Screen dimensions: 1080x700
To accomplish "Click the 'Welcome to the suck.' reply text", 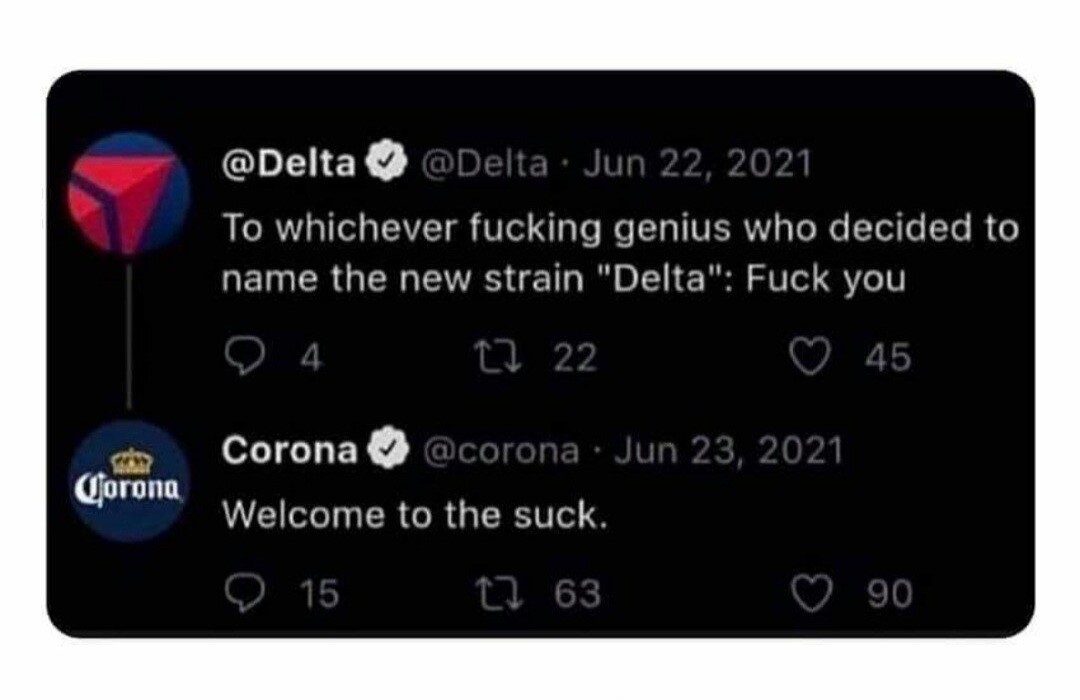I will point(415,515).
